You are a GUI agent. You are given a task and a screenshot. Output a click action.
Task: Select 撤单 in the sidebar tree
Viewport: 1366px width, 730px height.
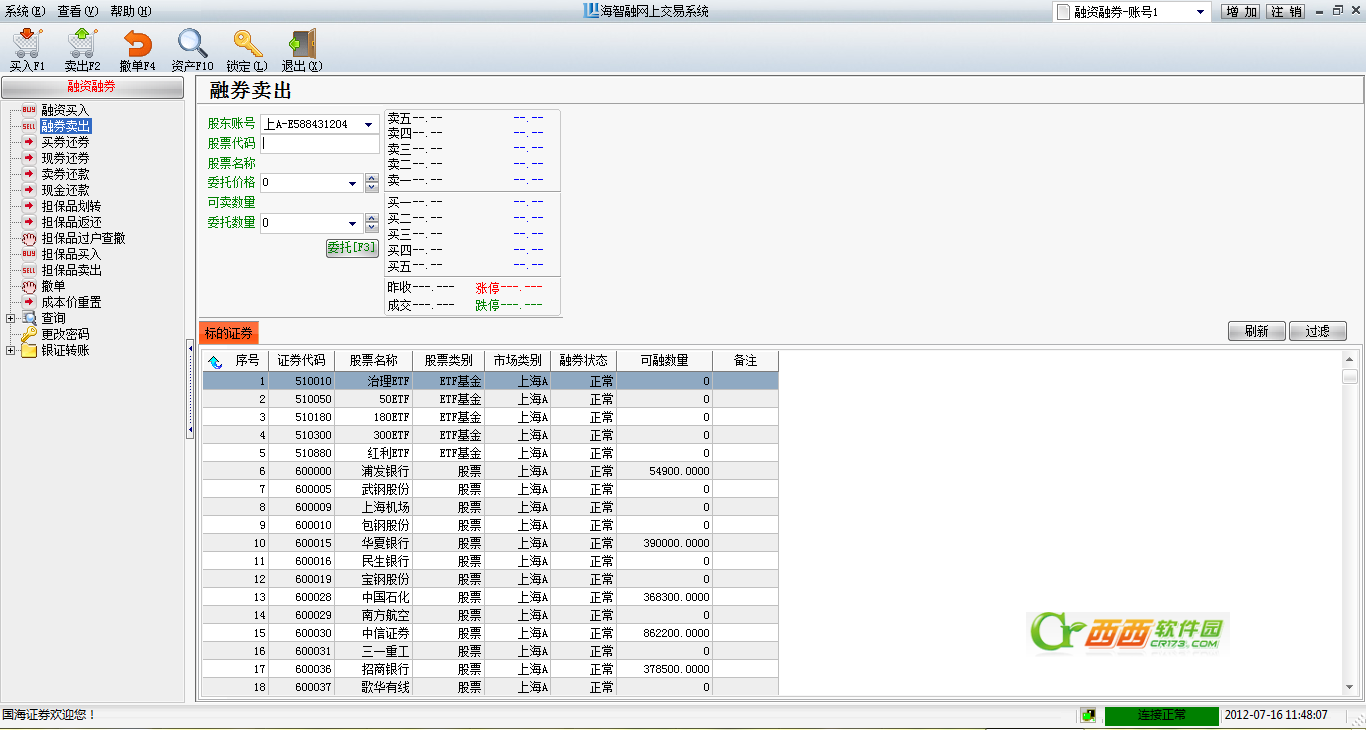click(53, 286)
